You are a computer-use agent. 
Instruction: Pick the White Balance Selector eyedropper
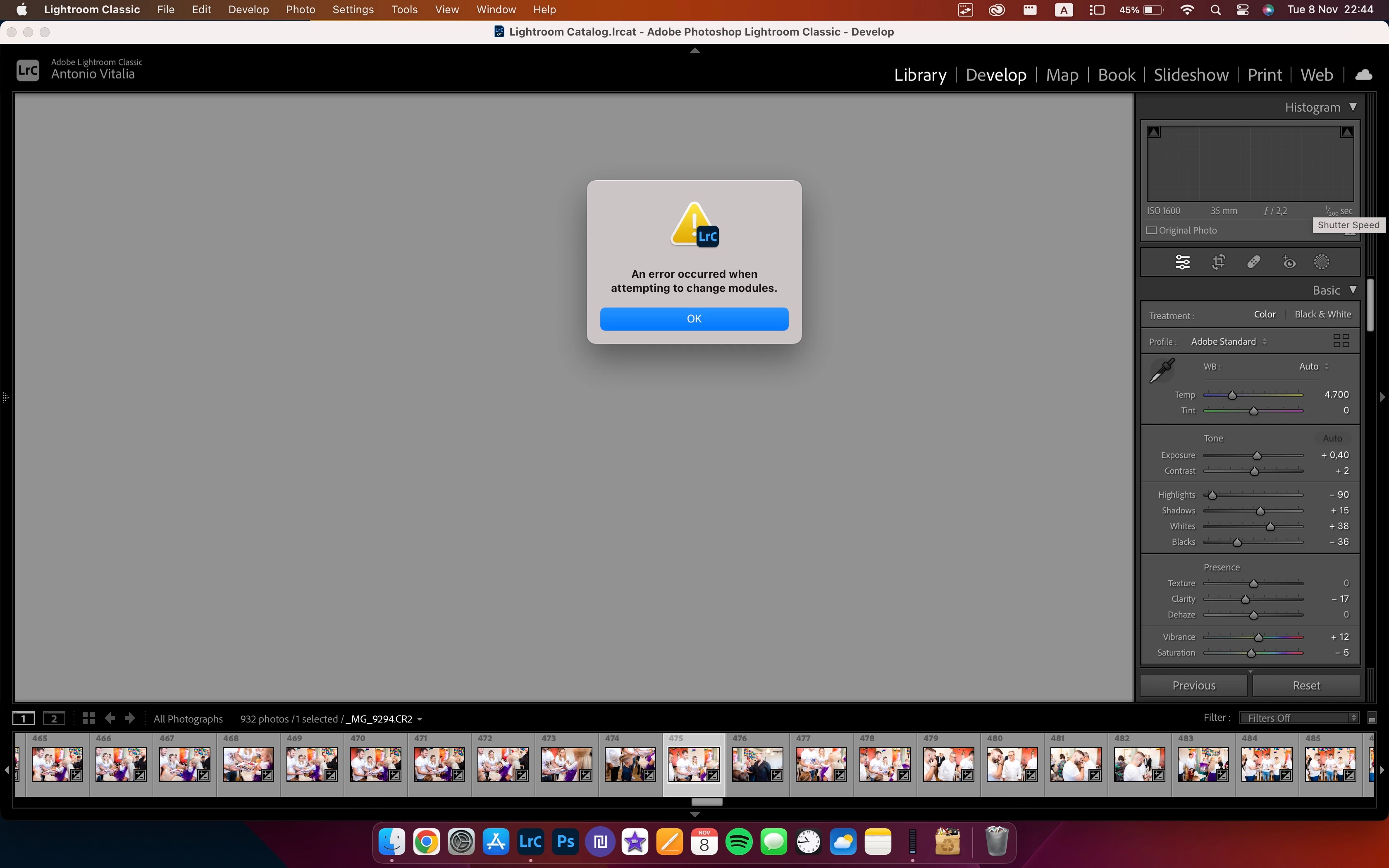tap(1162, 370)
